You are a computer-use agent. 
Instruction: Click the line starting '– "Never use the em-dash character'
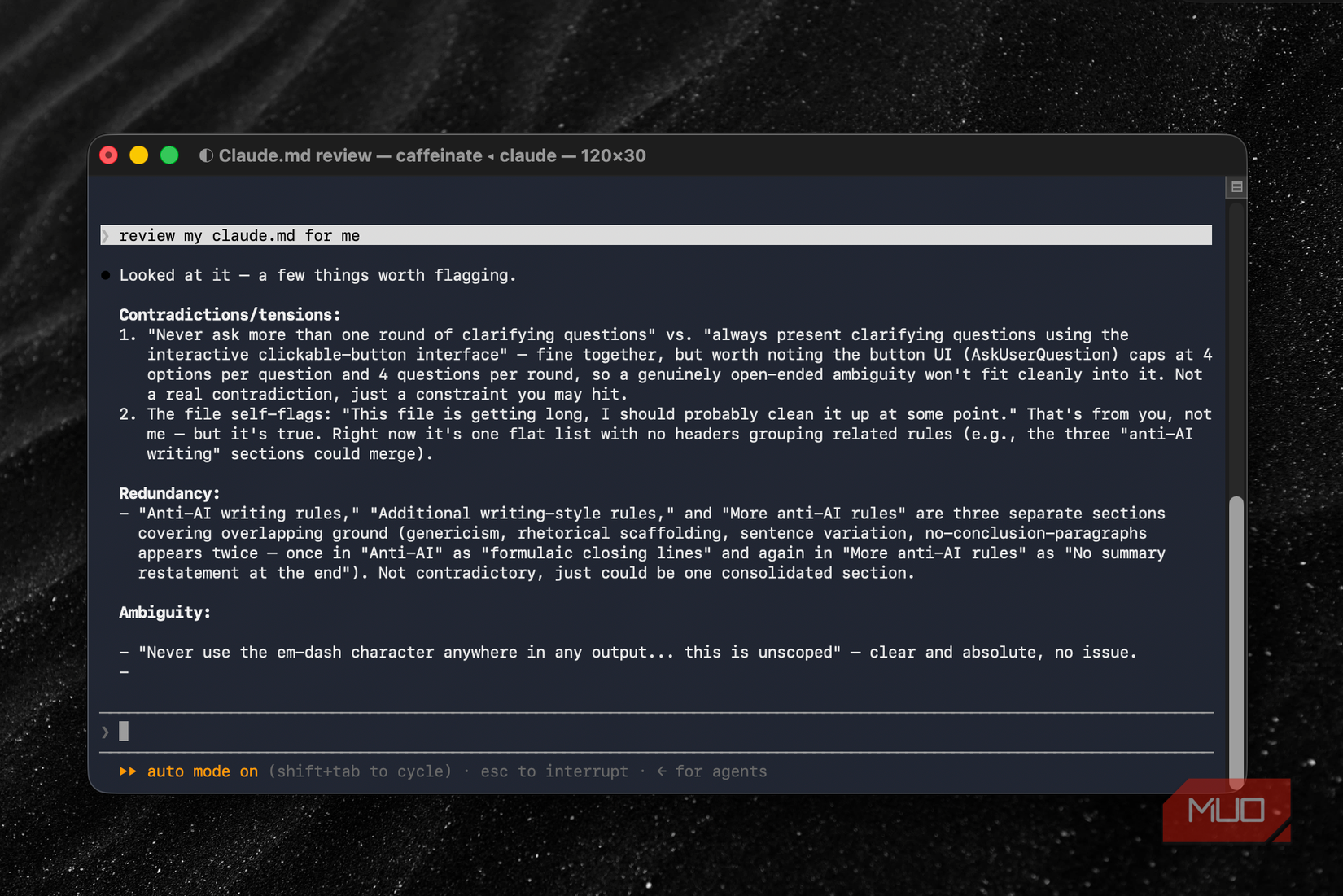coord(628,652)
